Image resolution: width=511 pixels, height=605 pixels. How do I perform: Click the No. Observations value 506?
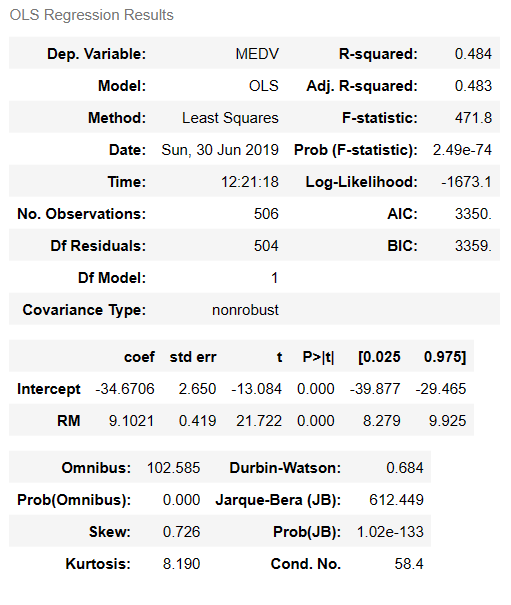pos(266,214)
